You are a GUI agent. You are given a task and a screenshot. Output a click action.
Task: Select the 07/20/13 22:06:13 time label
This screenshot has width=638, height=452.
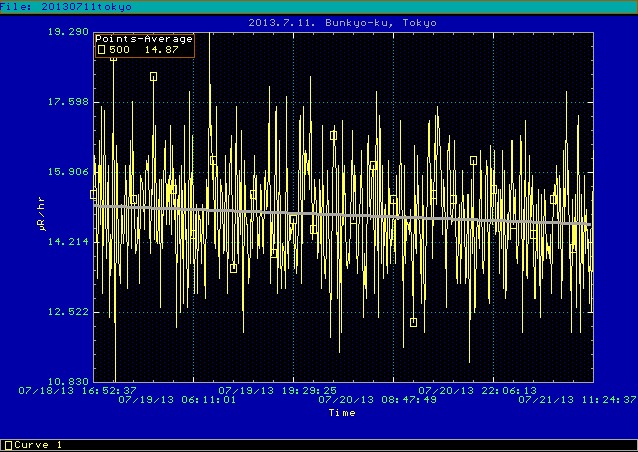(x=477, y=391)
